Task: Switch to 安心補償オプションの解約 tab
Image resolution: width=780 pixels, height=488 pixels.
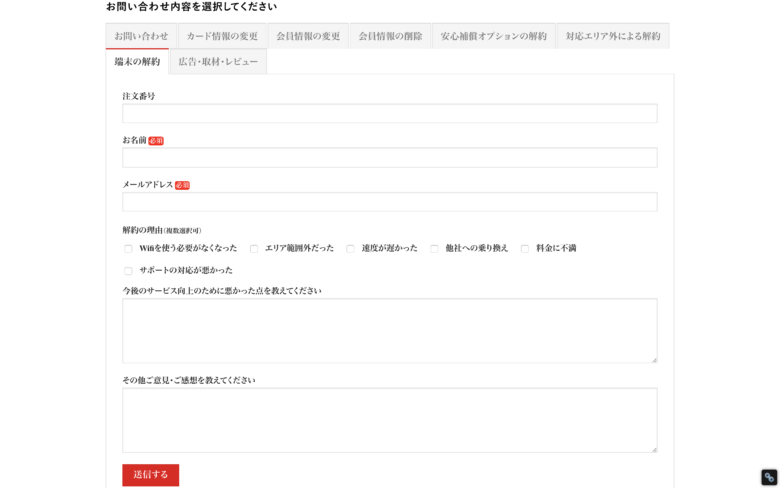Action: 493,36
